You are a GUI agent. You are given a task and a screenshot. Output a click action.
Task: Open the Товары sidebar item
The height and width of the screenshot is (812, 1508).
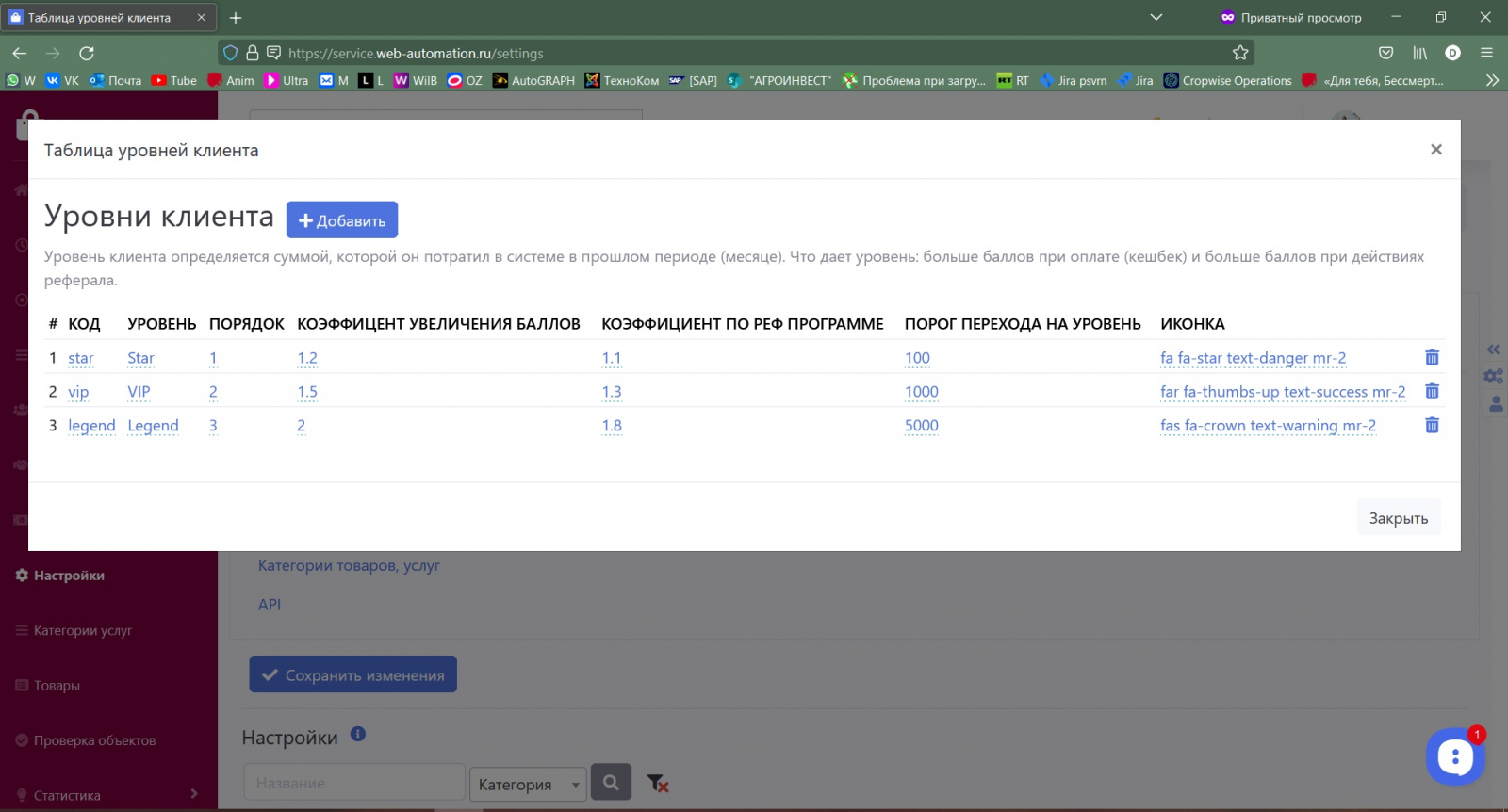[x=47, y=686]
